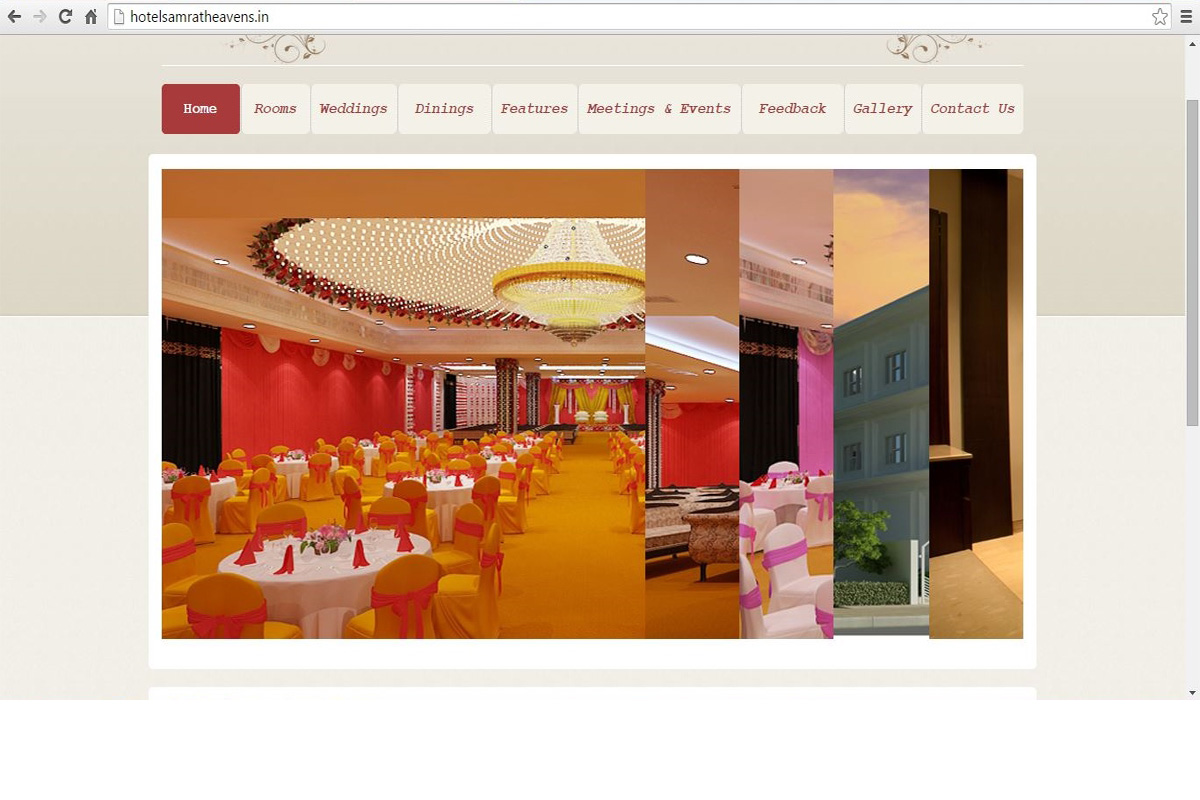View the photo Gallery

pos(883,109)
